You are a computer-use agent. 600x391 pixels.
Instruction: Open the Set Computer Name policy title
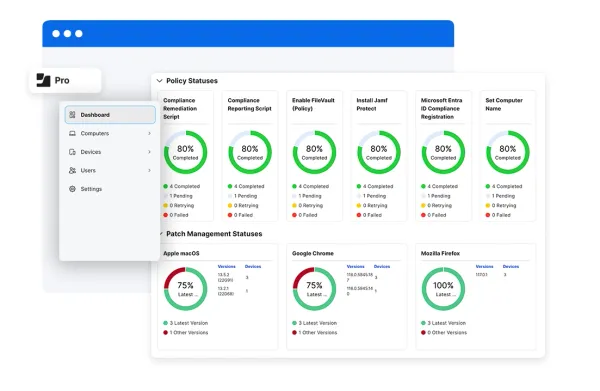click(x=504, y=104)
